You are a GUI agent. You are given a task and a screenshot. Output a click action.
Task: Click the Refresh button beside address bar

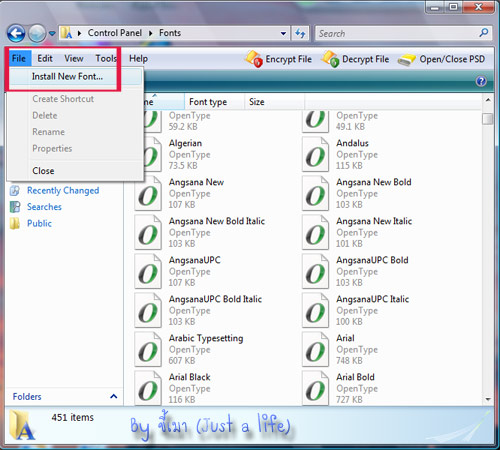tap(300, 33)
